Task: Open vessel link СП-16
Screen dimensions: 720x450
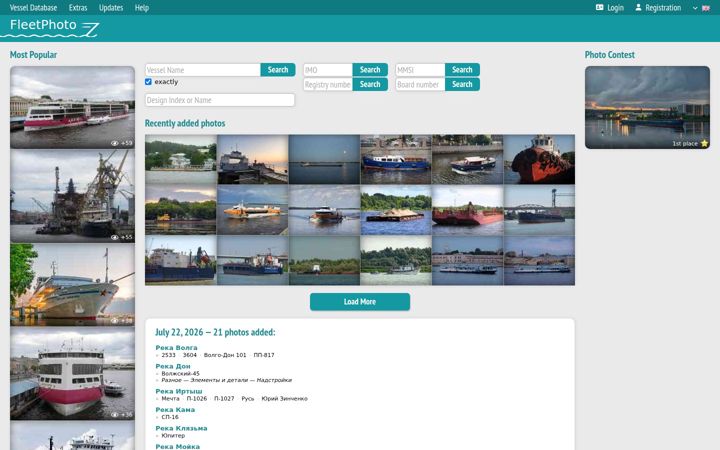Action: coord(170,417)
